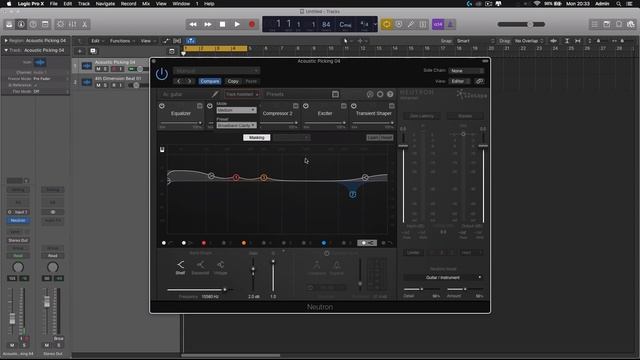Open the Snap Smart dropdown
640x360 pixels.
click(476, 41)
